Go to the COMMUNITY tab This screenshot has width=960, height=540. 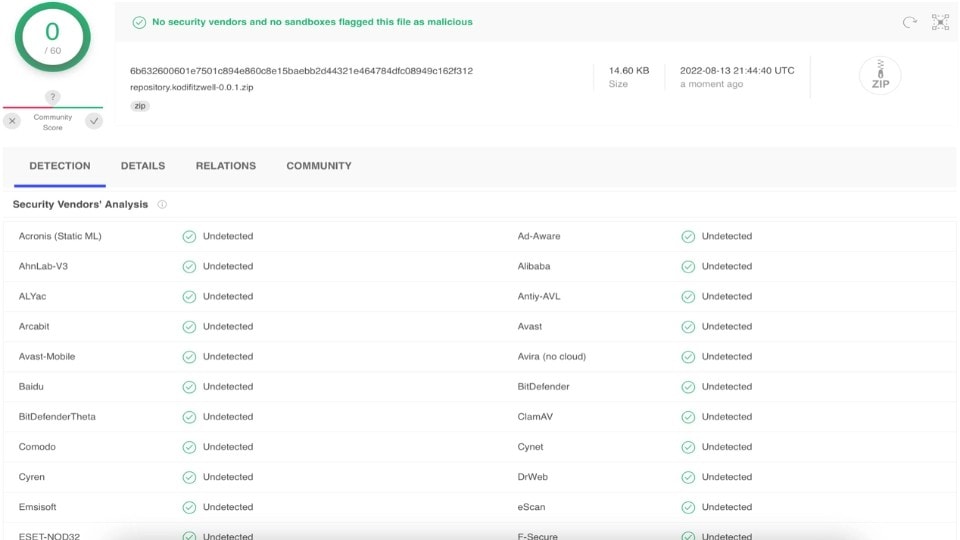(319, 166)
